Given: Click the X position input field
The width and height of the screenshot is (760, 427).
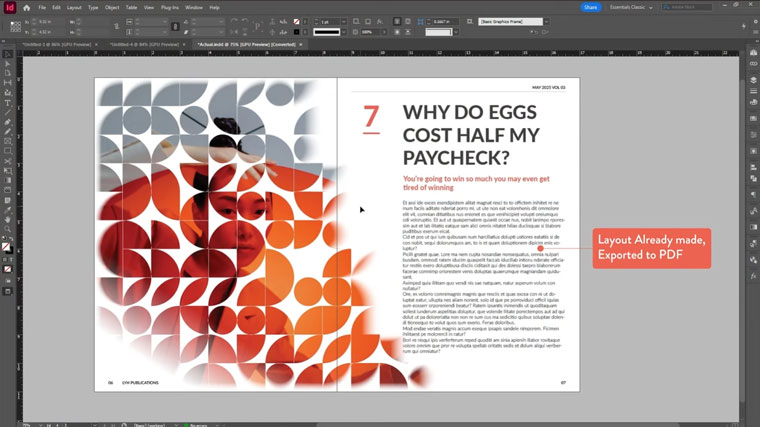Looking at the screenshot, I should pos(51,22).
